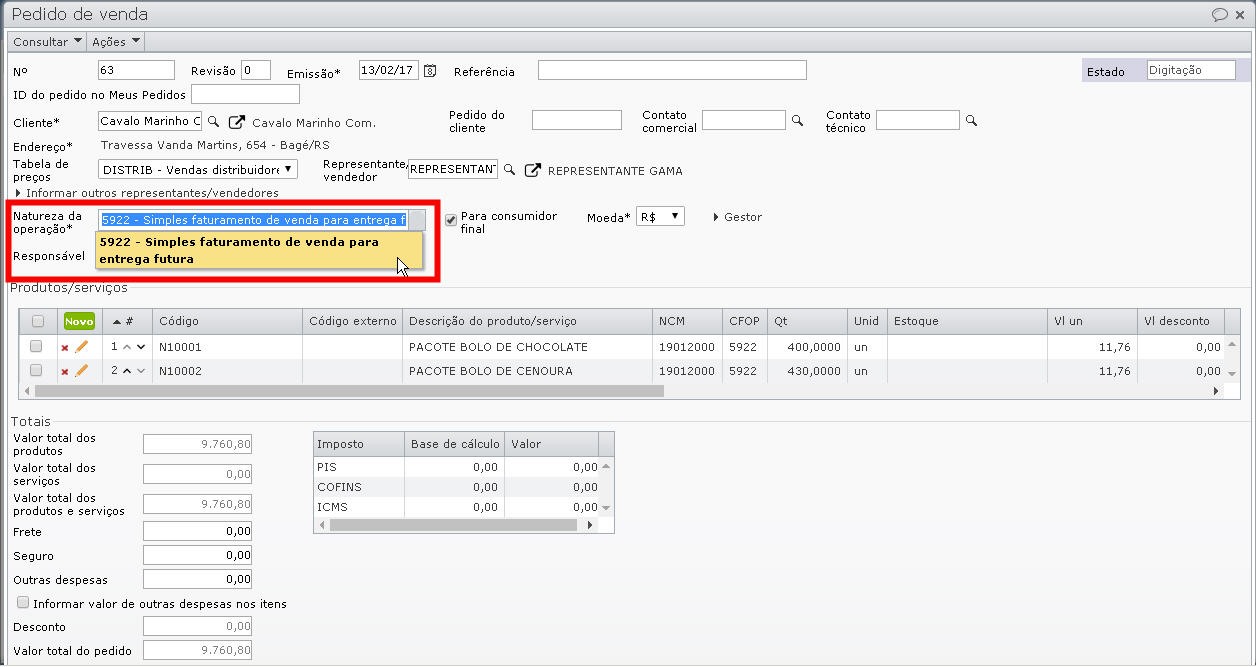Viewport: 1256px width, 667px height.
Task: Move item N10001 up one position
Action: tap(127, 347)
